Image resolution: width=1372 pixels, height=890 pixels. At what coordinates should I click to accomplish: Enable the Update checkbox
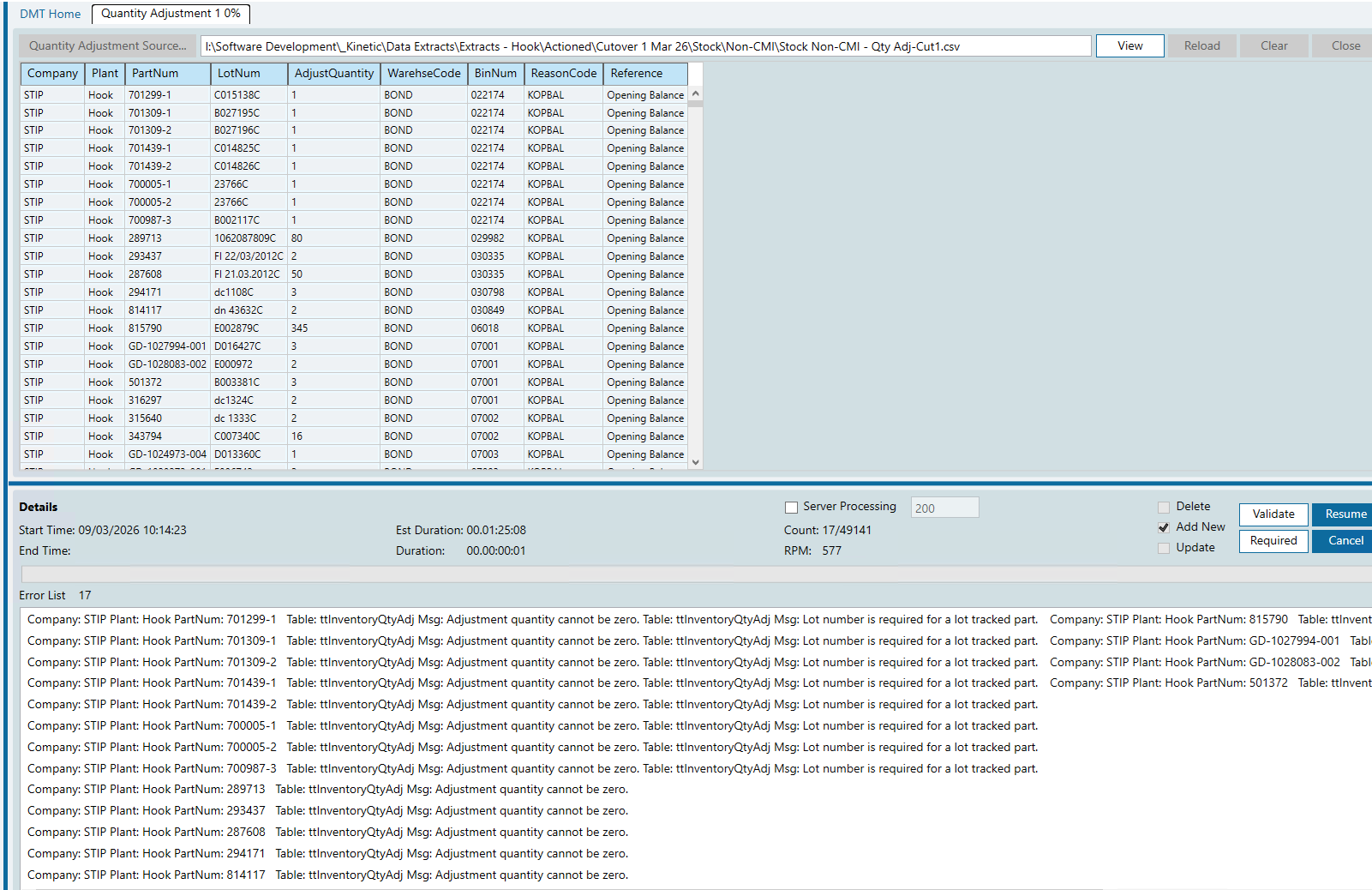coord(1164,549)
